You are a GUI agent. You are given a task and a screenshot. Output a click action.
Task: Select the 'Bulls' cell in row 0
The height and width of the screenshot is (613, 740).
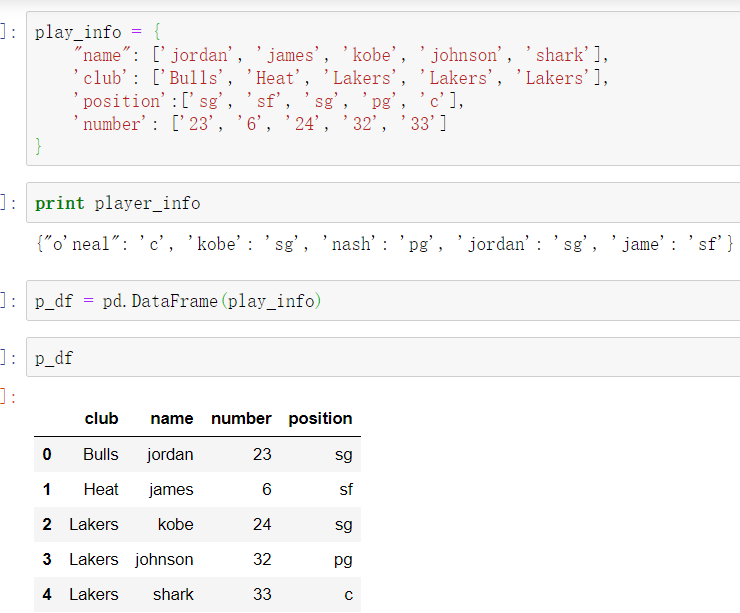point(101,454)
